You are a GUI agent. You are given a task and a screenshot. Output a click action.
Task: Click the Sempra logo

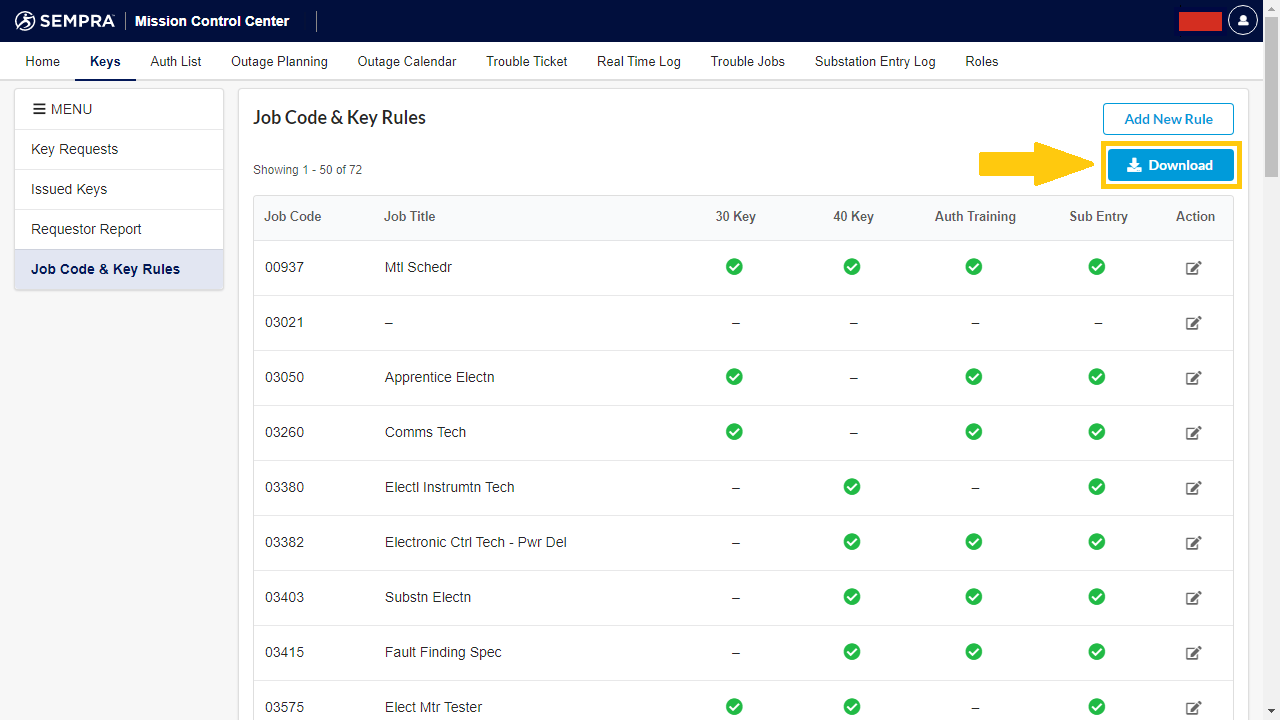(65, 21)
